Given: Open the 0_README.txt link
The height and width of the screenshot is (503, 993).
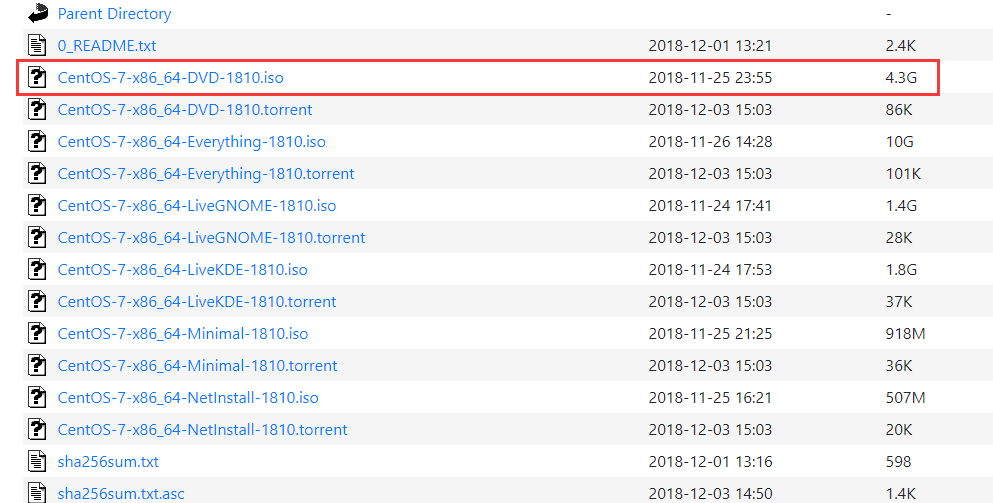Looking at the screenshot, I should point(107,46).
